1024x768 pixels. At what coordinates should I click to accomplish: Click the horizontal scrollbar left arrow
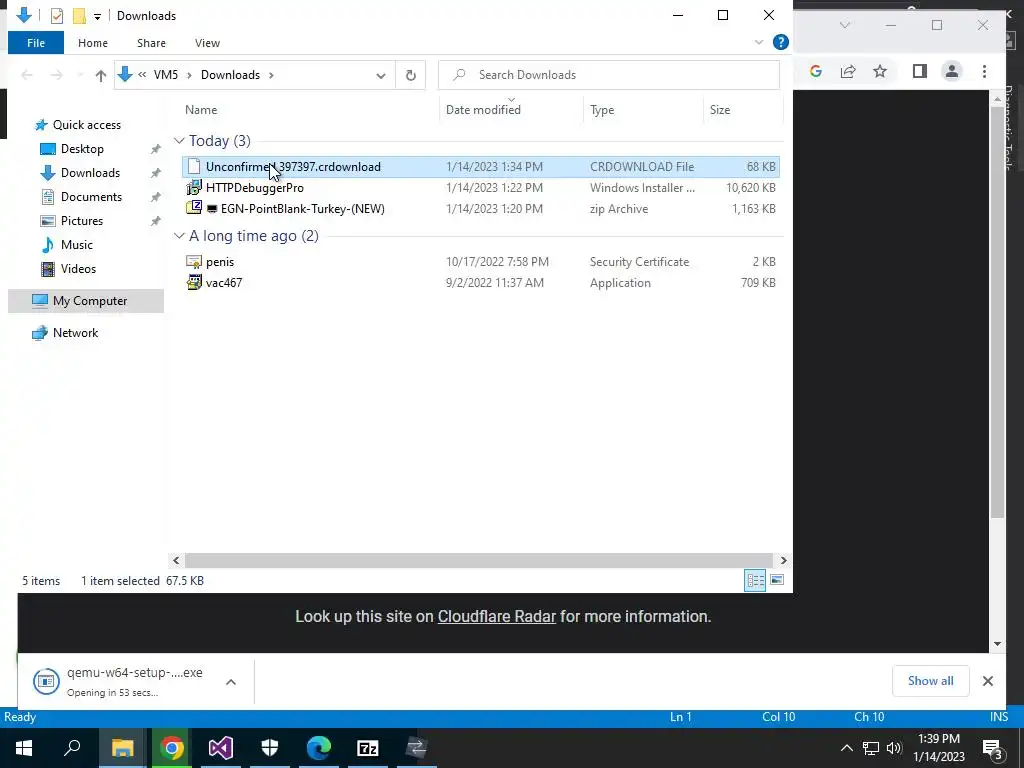click(x=176, y=560)
